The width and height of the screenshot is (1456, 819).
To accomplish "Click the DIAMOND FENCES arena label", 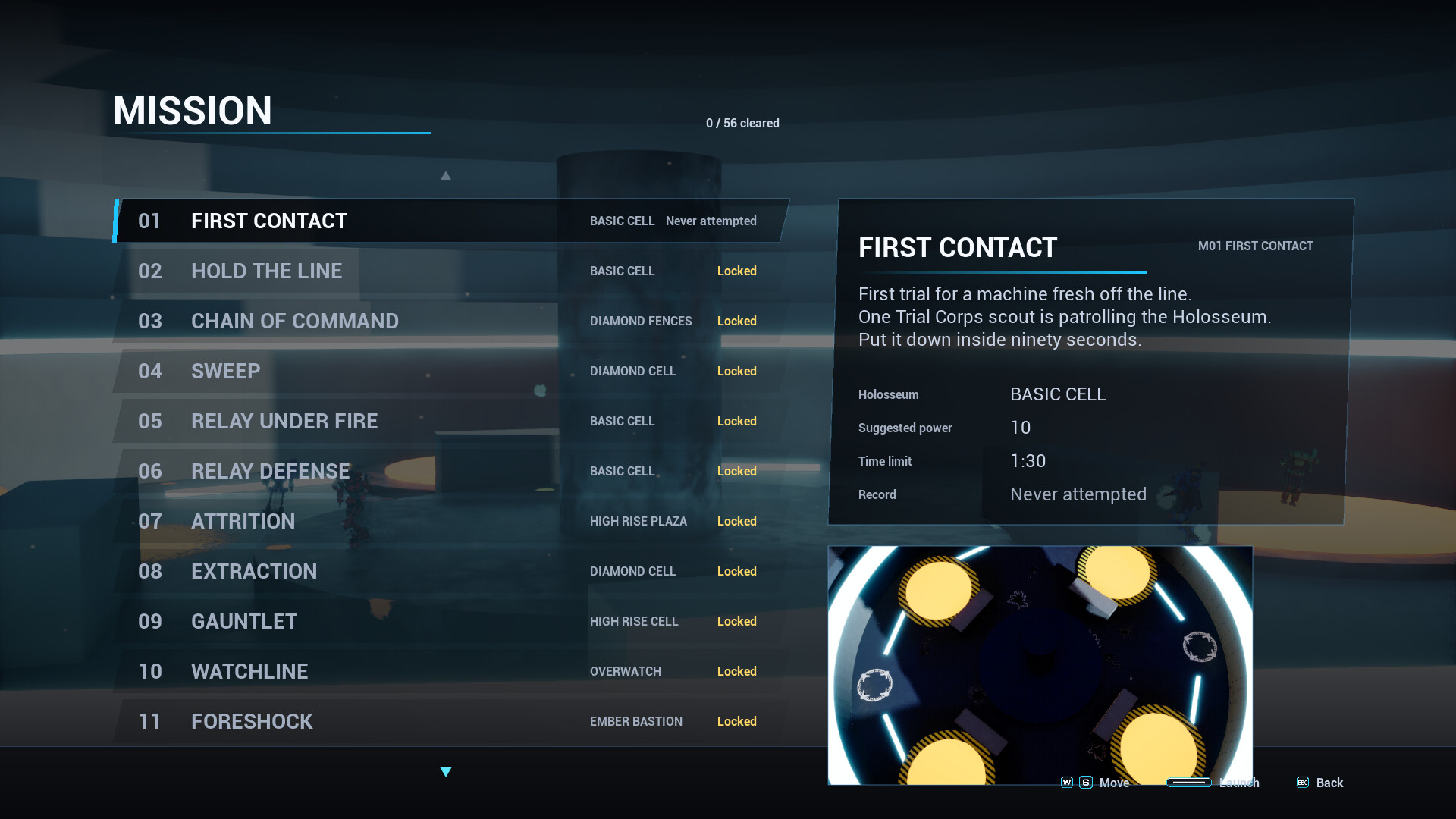I will 641,321.
